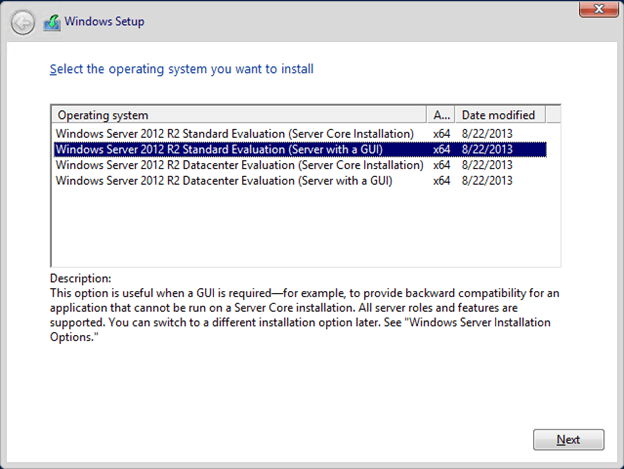Viewport: 624px width, 469px height.
Task: Click x64 in the Standard Server Core row
Action: coord(442,133)
